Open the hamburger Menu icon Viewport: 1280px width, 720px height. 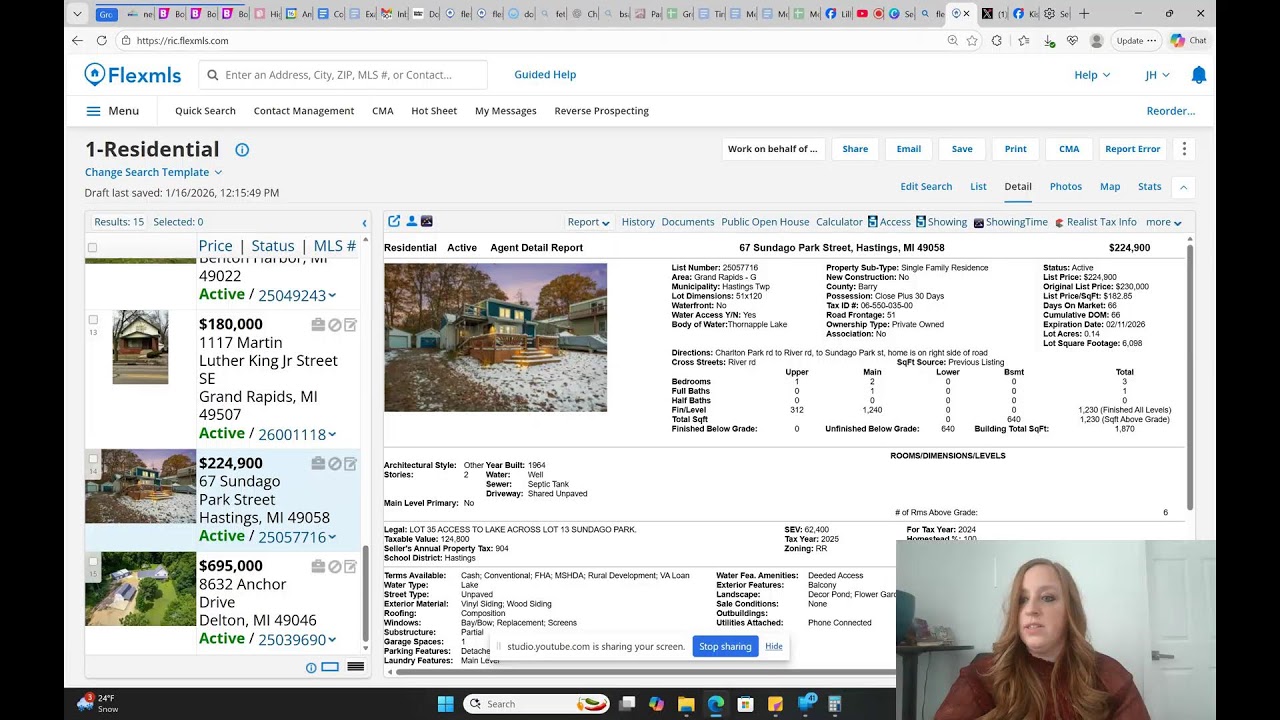93,111
